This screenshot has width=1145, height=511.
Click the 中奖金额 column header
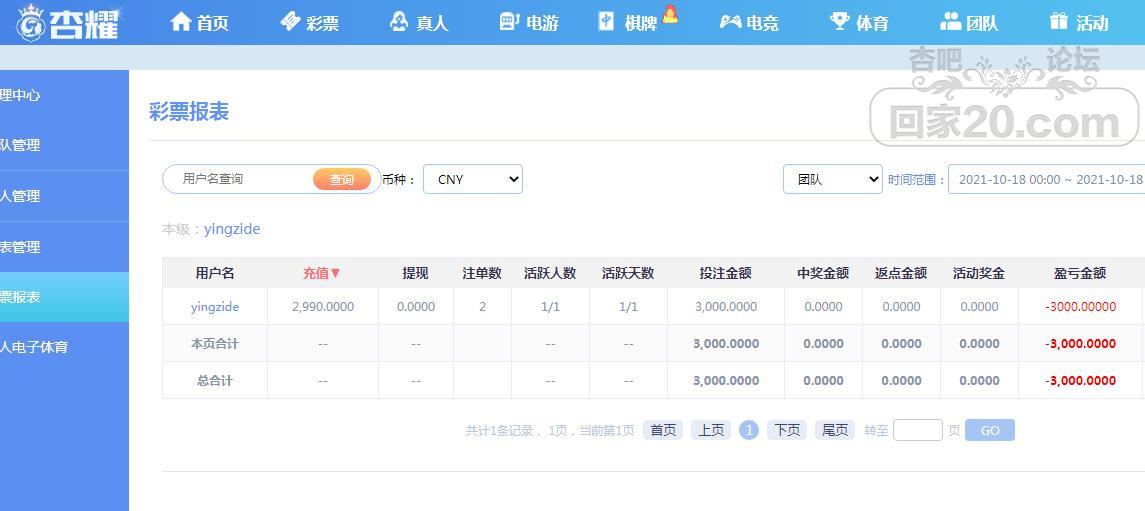click(x=823, y=273)
